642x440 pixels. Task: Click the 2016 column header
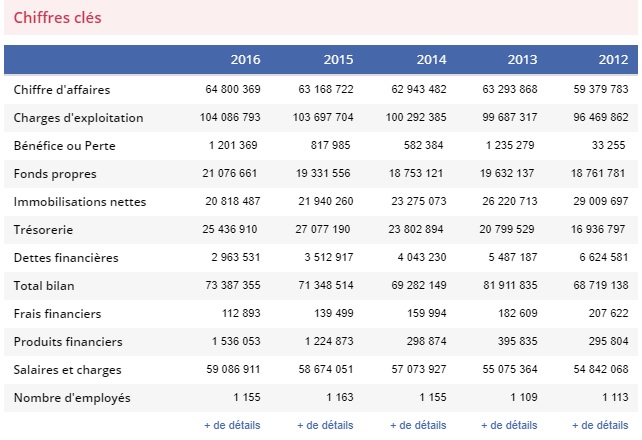click(x=245, y=59)
